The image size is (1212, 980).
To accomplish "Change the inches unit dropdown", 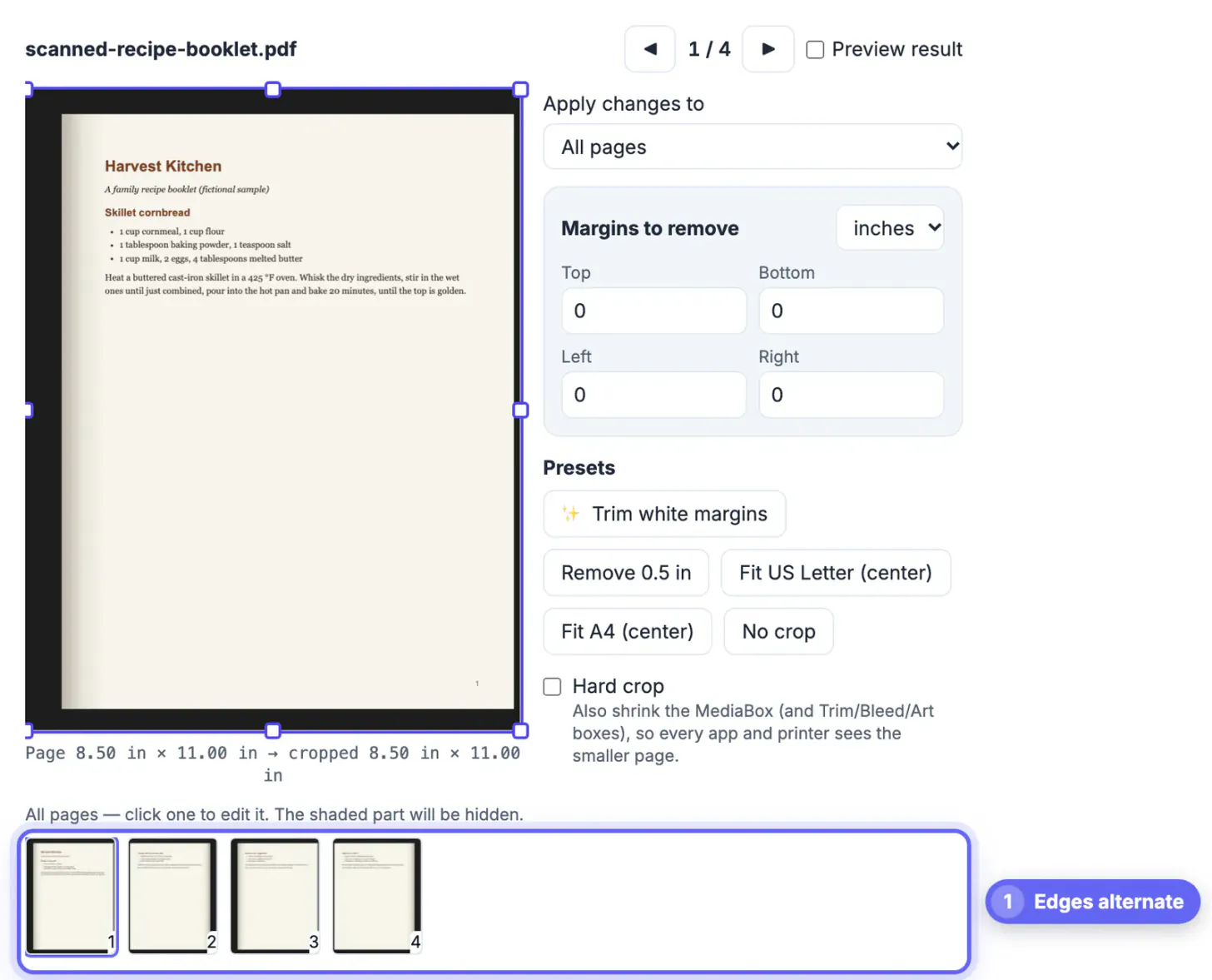I will pos(890,227).
